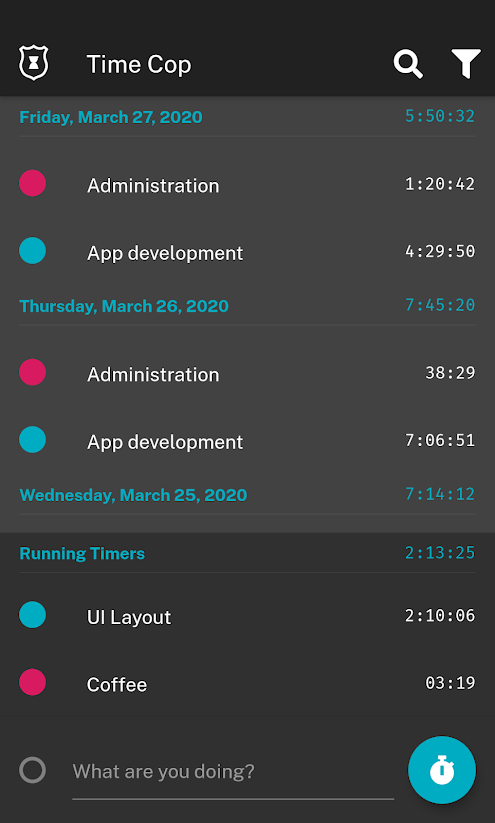This screenshot has height=823, width=495.
Task: Click Thursday's App development teal dot
Action: pos(33,439)
